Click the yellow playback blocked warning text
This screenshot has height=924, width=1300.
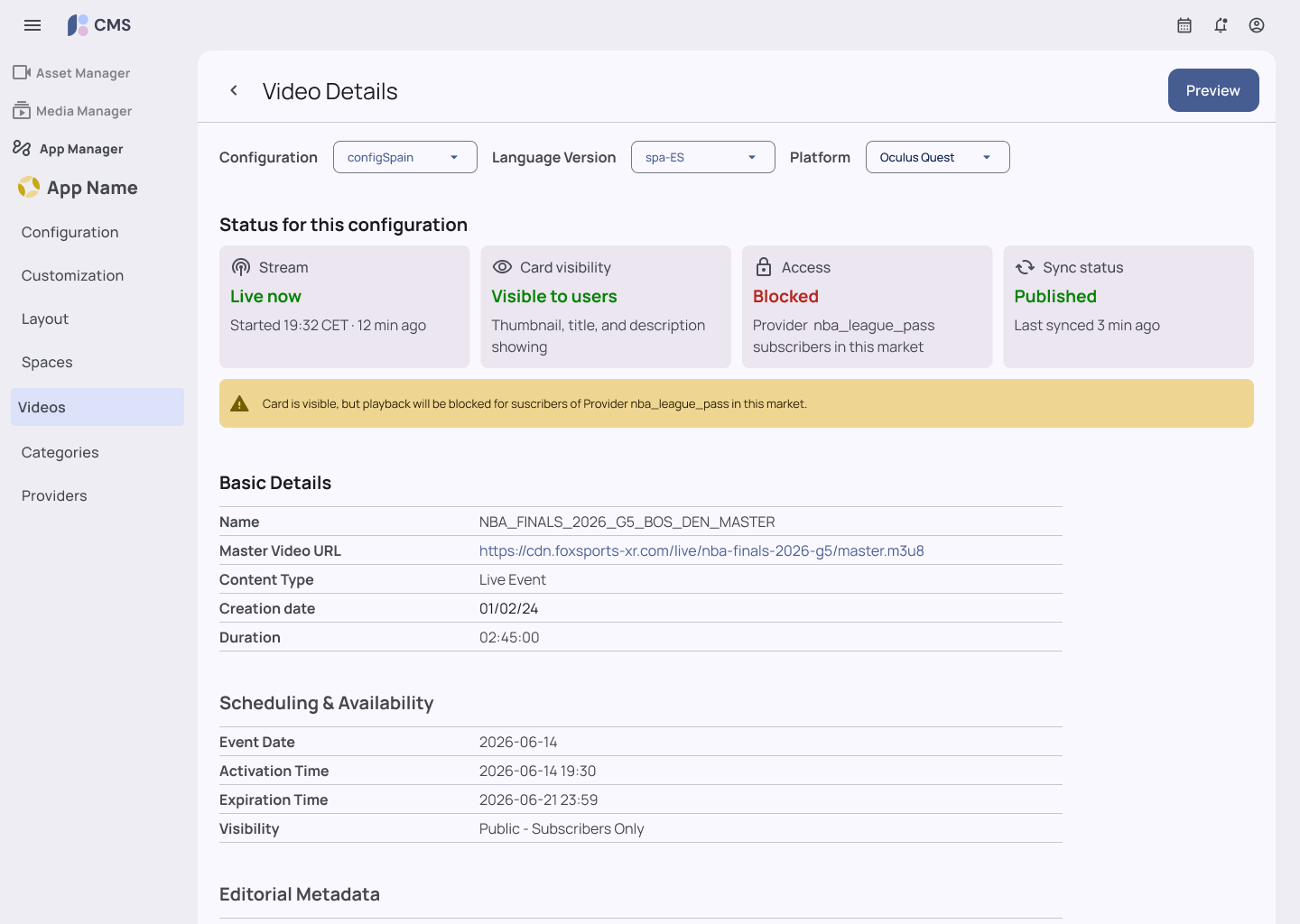point(534,403)
